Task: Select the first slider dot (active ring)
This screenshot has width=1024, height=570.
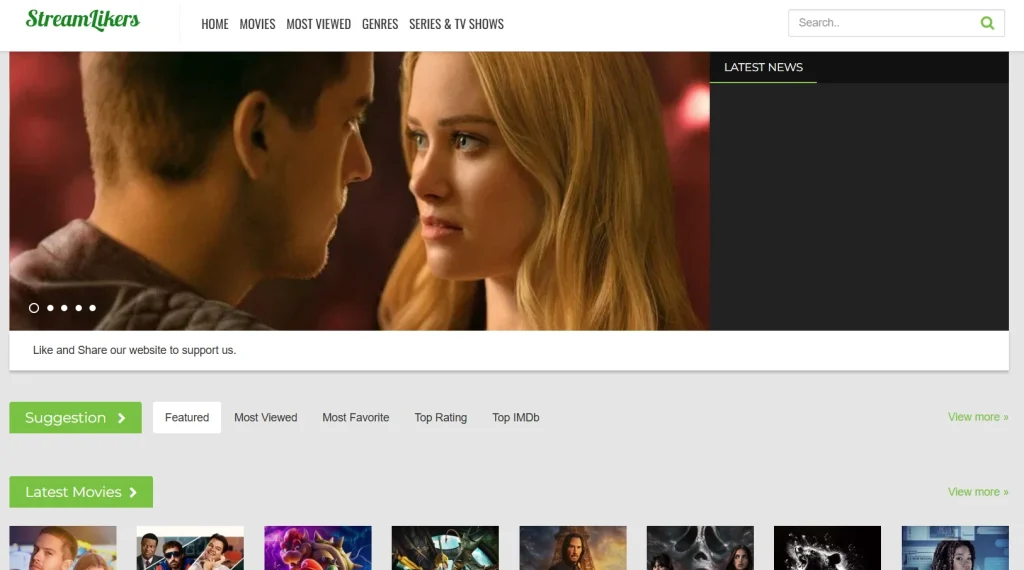Action: [x=34, y=308]
